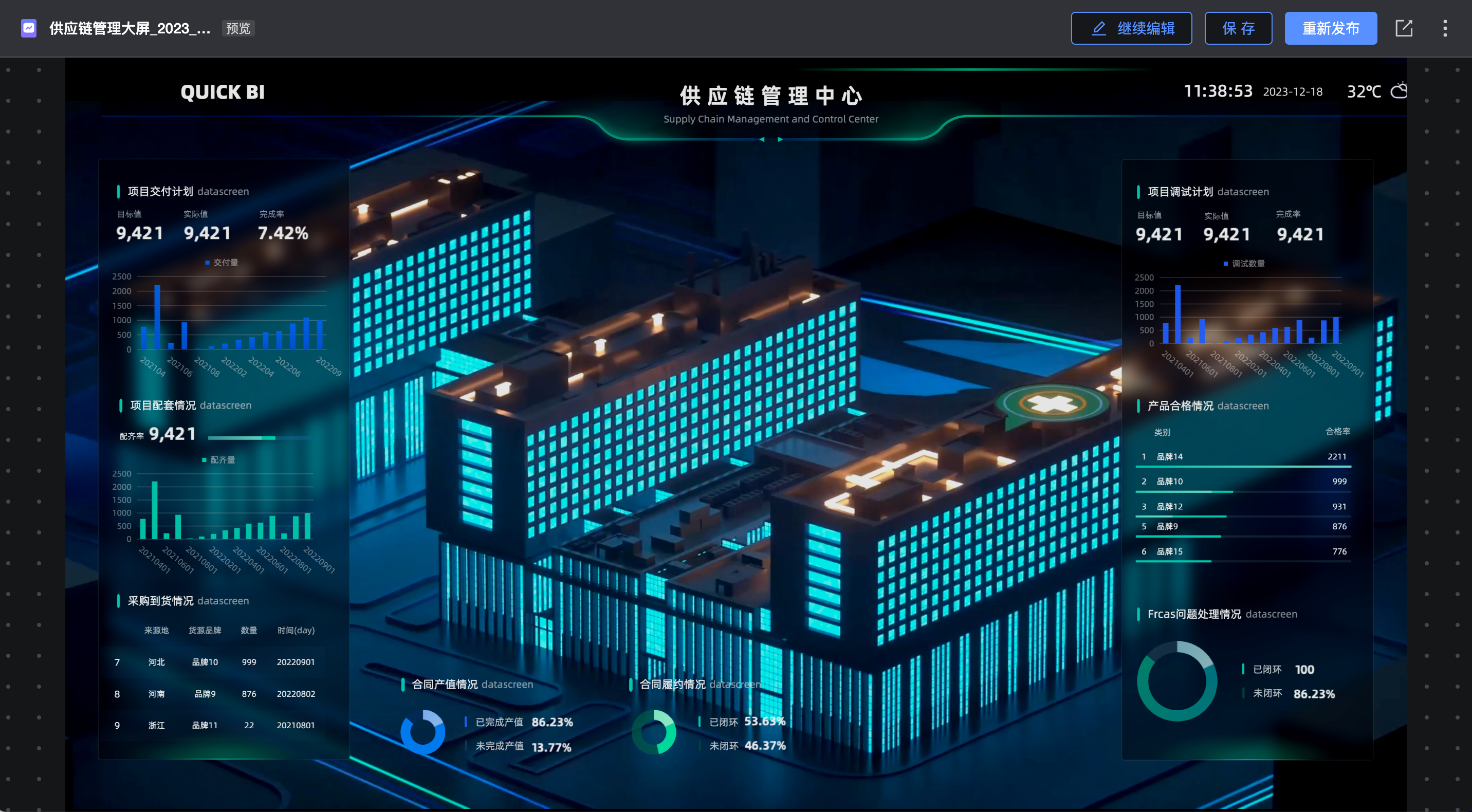Click the 合同履约情况 green donut chart

tap(654, 731)
